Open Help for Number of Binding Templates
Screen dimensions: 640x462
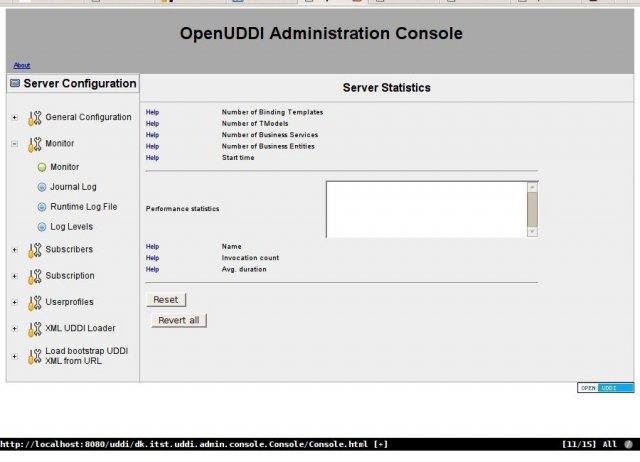click(x=152, y=112)
